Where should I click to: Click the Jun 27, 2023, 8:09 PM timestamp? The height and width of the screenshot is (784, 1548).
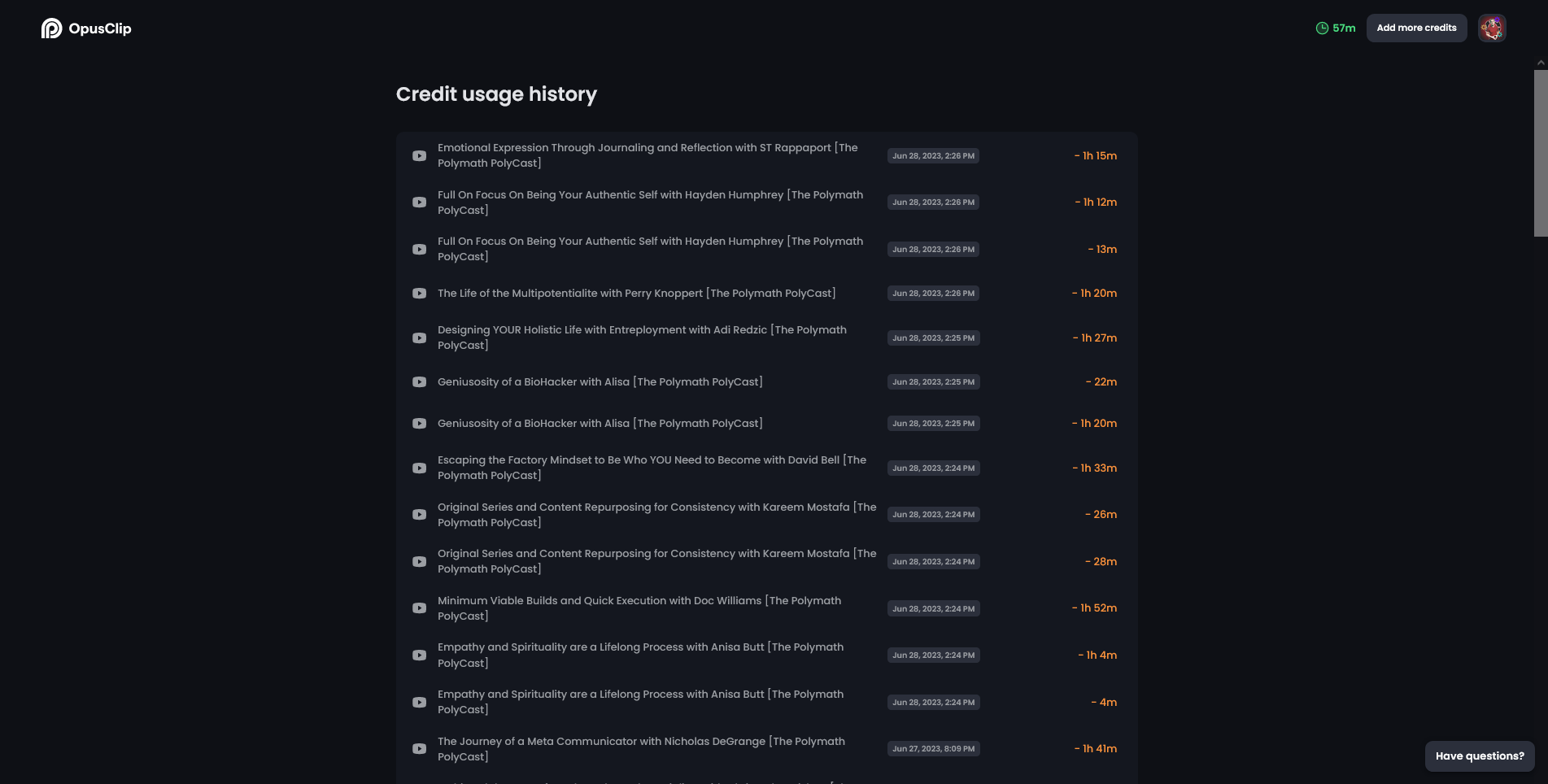click(x=933, y=749)
